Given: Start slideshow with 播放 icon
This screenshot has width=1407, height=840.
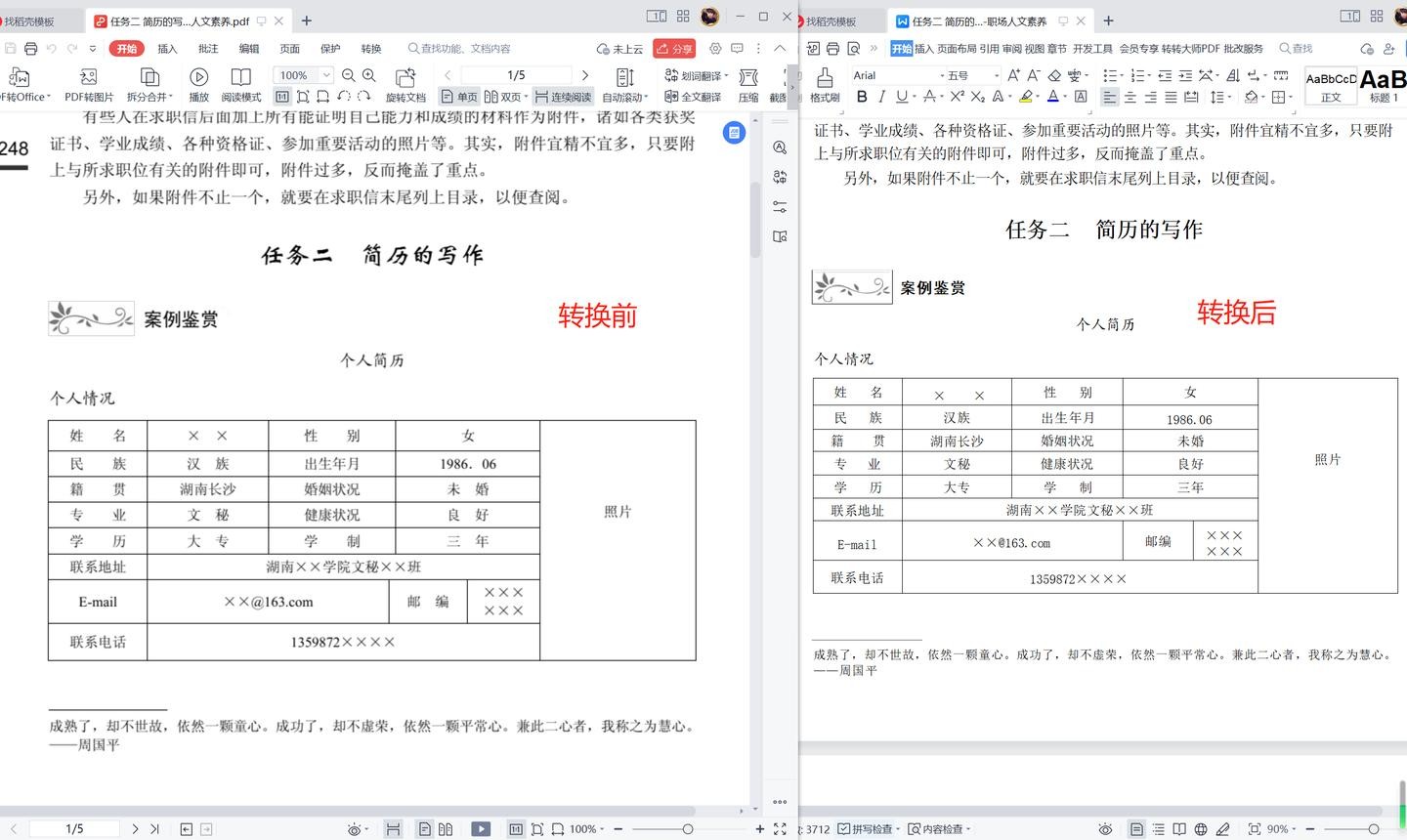Looking at the screenshot, I should 198,84.
